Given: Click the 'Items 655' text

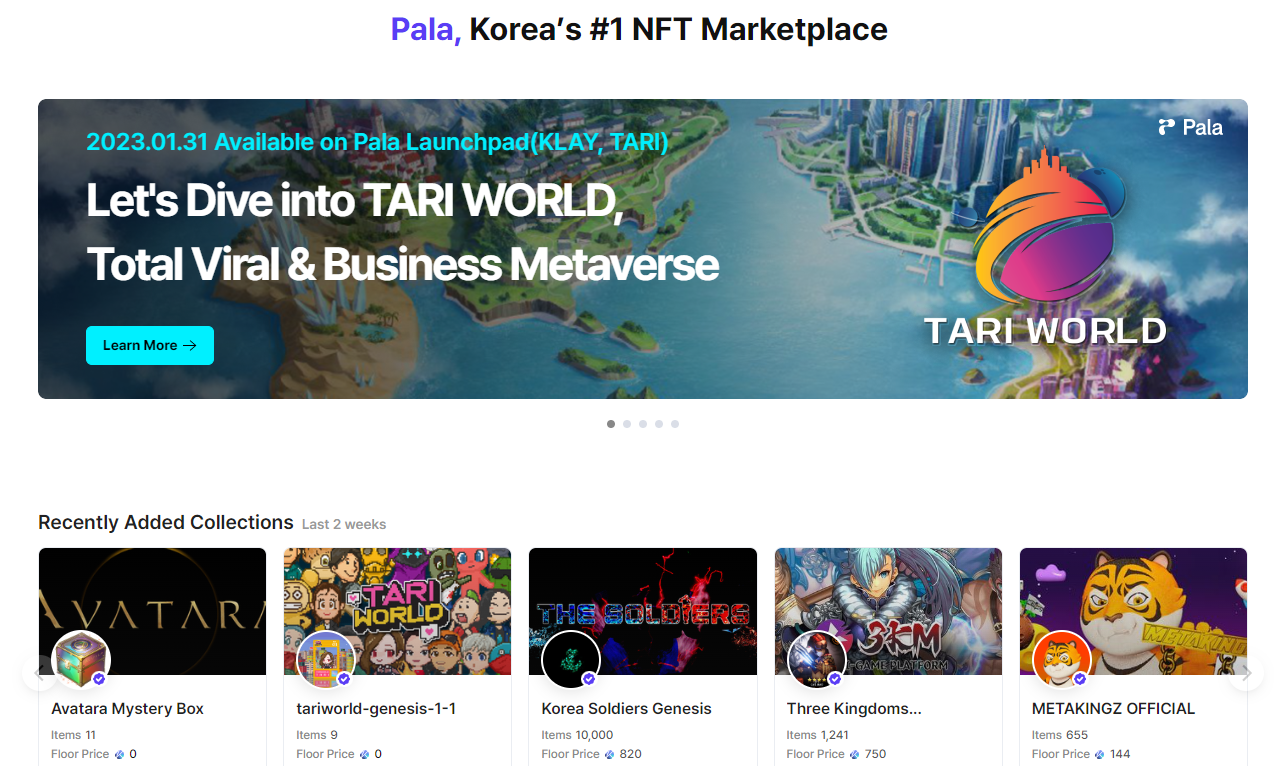Looking at the screenshot, I should [x=1060, y=735].
